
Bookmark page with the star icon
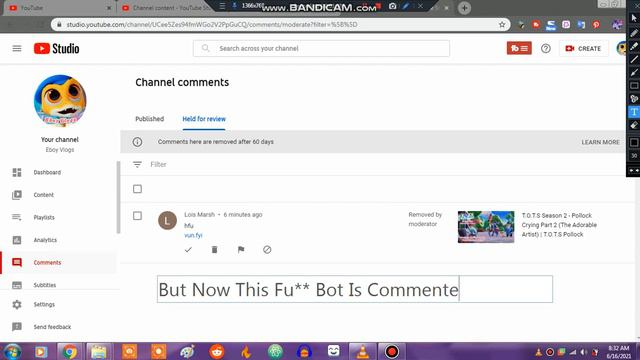[502, 24]
